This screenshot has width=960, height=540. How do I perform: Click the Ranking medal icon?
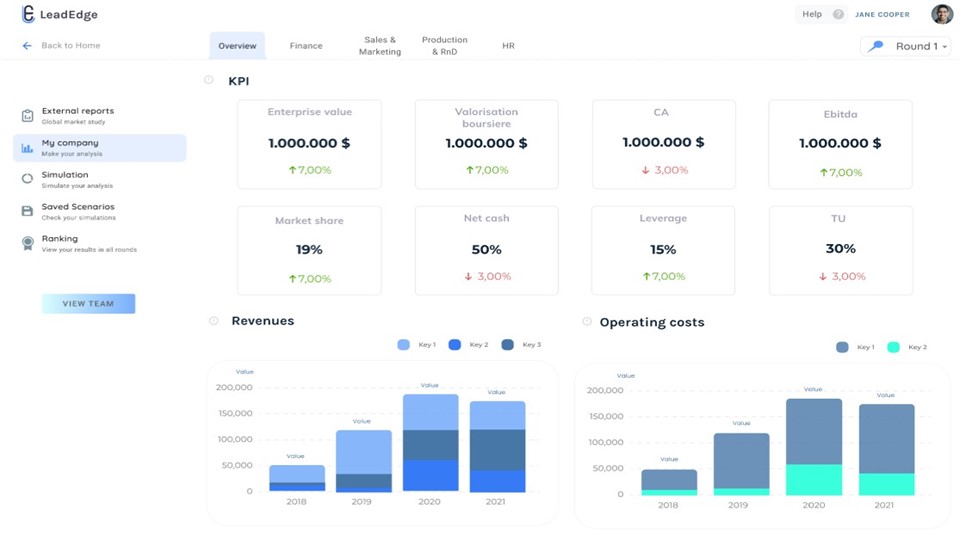(x=27, y=243)
